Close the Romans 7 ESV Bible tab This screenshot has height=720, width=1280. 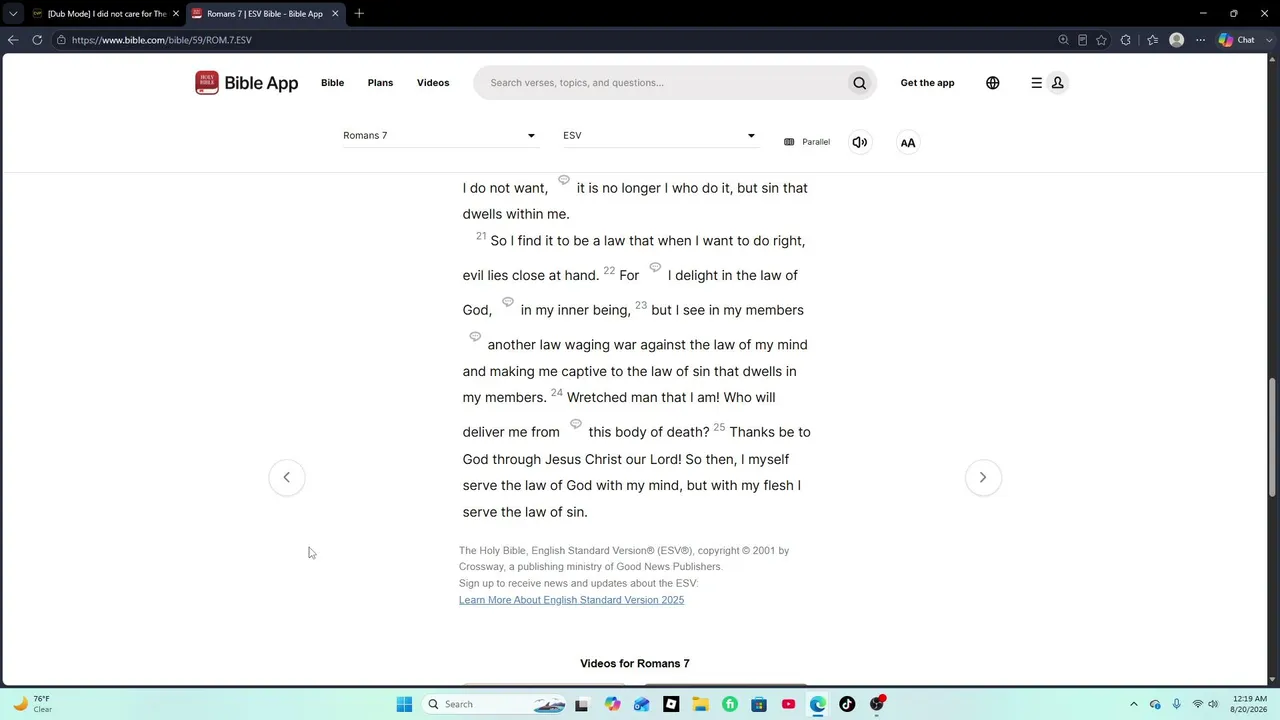point(335,13)
